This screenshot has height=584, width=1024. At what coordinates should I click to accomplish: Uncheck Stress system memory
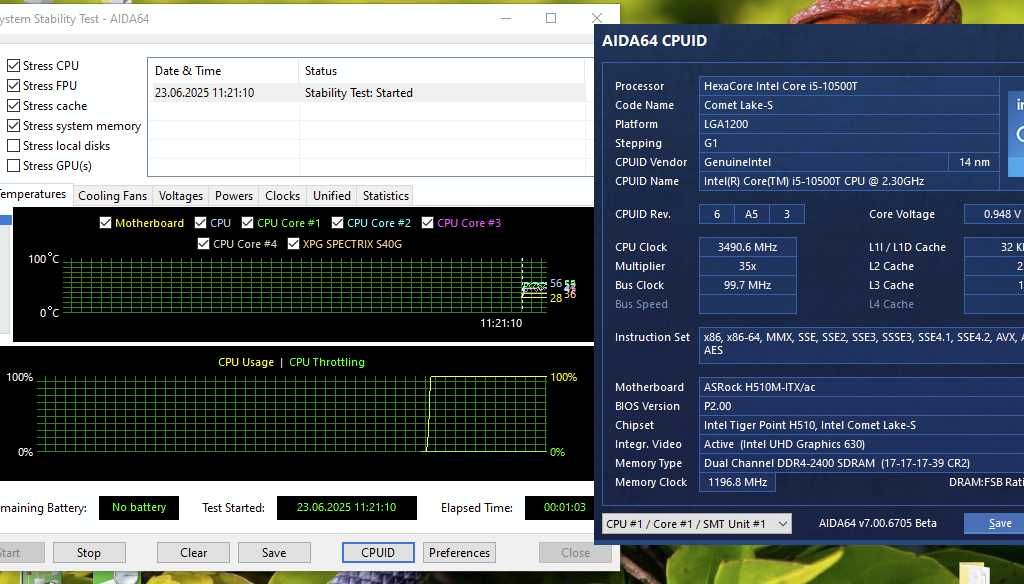(13, 125)
